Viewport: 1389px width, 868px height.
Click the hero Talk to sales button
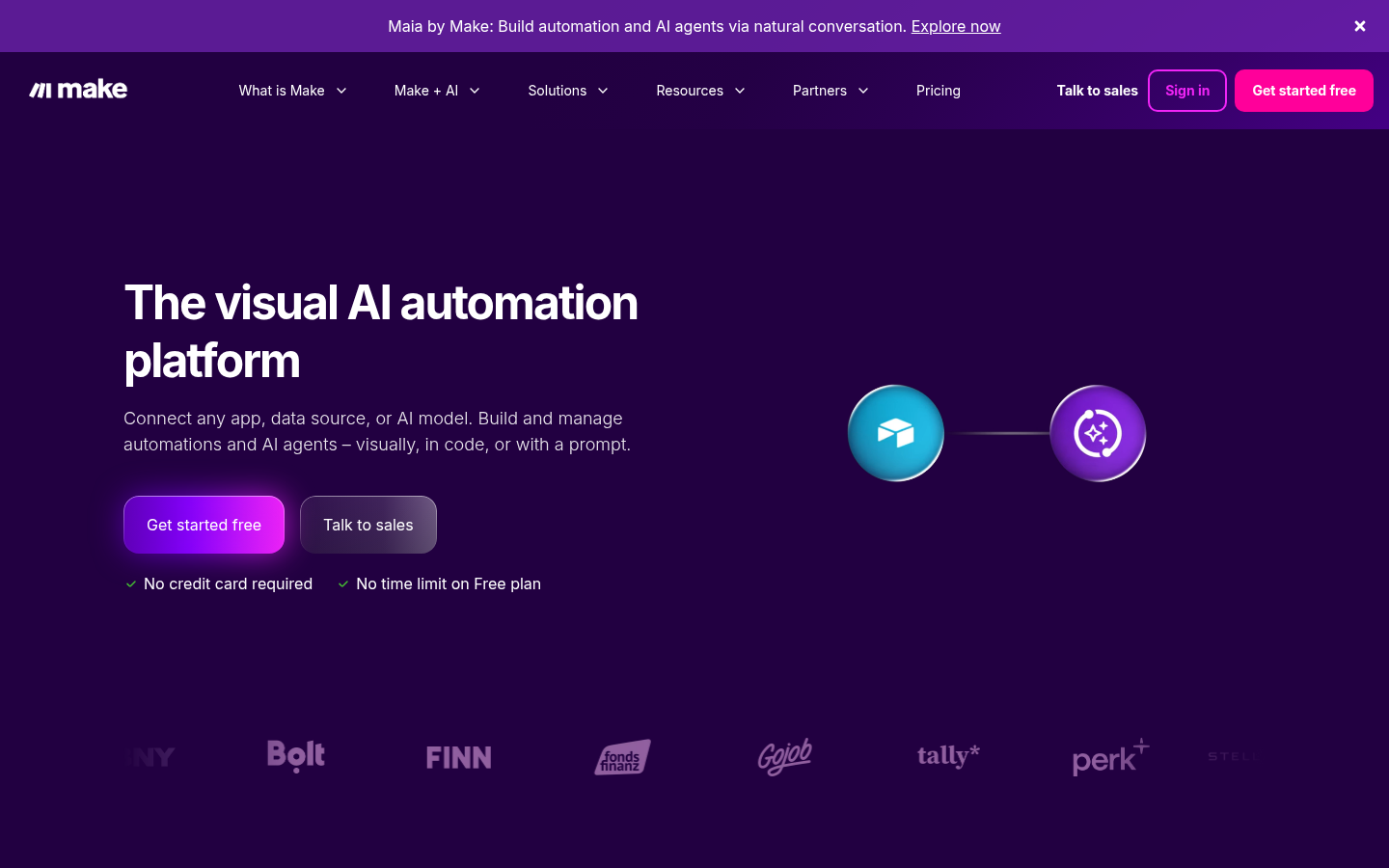pos(368,525)
